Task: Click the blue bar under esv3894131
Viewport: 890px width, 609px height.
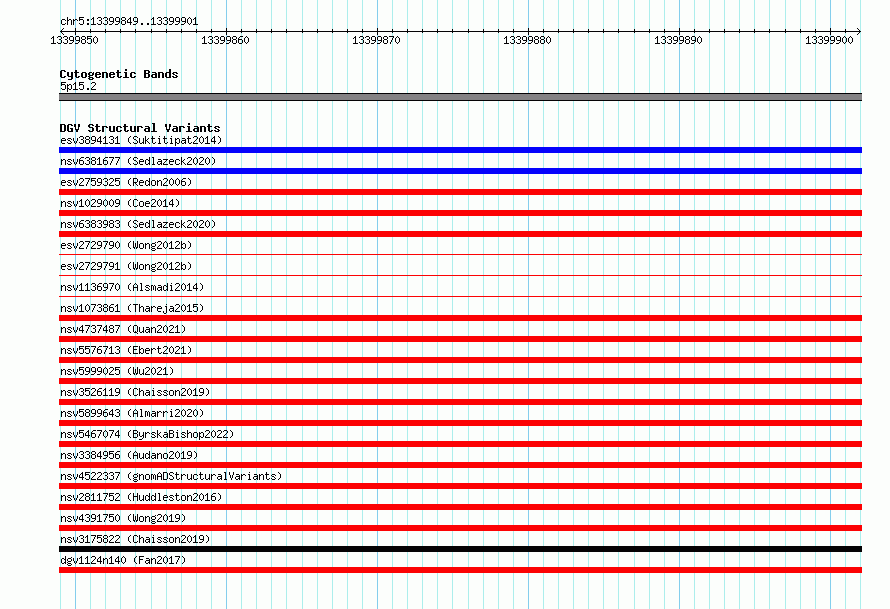Action: click(x=460, y=150)
